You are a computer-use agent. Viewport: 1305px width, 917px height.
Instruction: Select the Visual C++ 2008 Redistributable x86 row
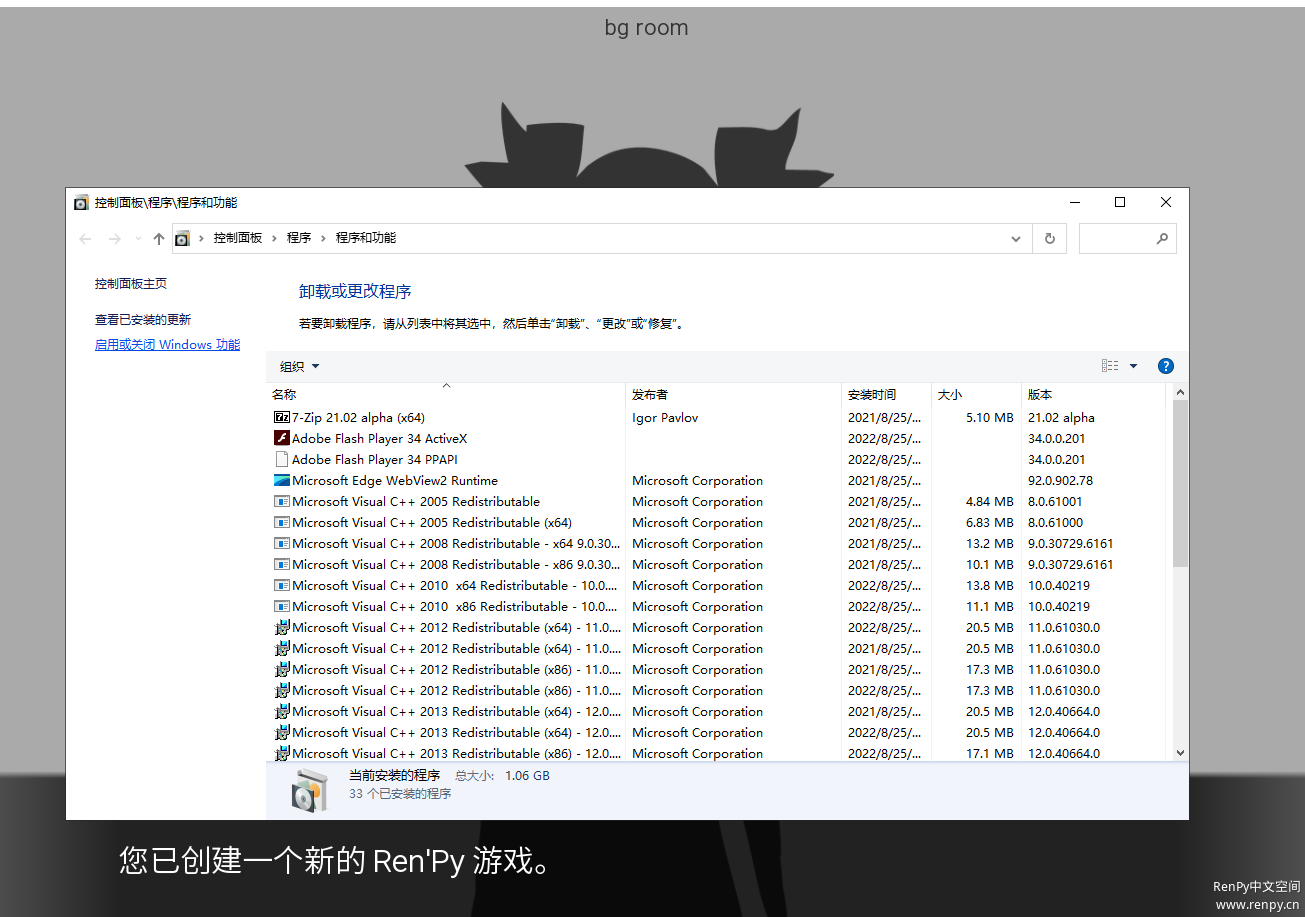tap(717, 564)
